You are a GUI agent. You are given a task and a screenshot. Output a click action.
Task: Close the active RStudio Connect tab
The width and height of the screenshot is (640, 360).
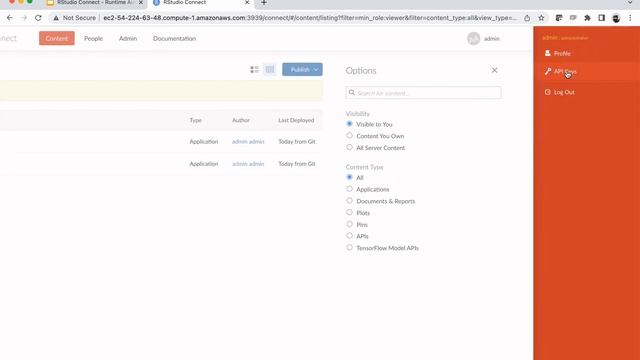(247, 3)
